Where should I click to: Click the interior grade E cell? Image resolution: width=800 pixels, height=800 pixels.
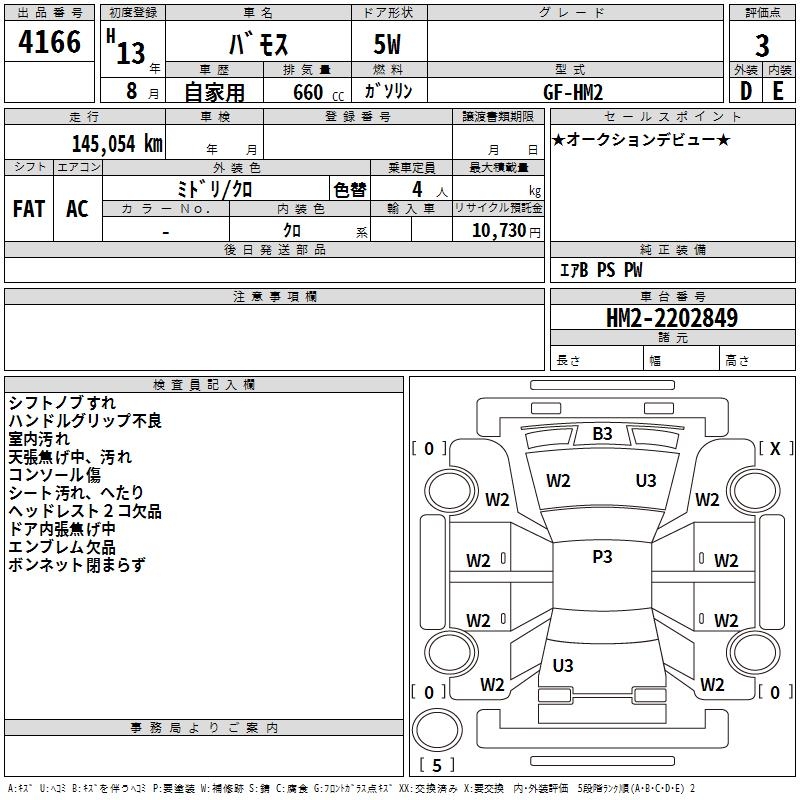(x=779, y=91)
